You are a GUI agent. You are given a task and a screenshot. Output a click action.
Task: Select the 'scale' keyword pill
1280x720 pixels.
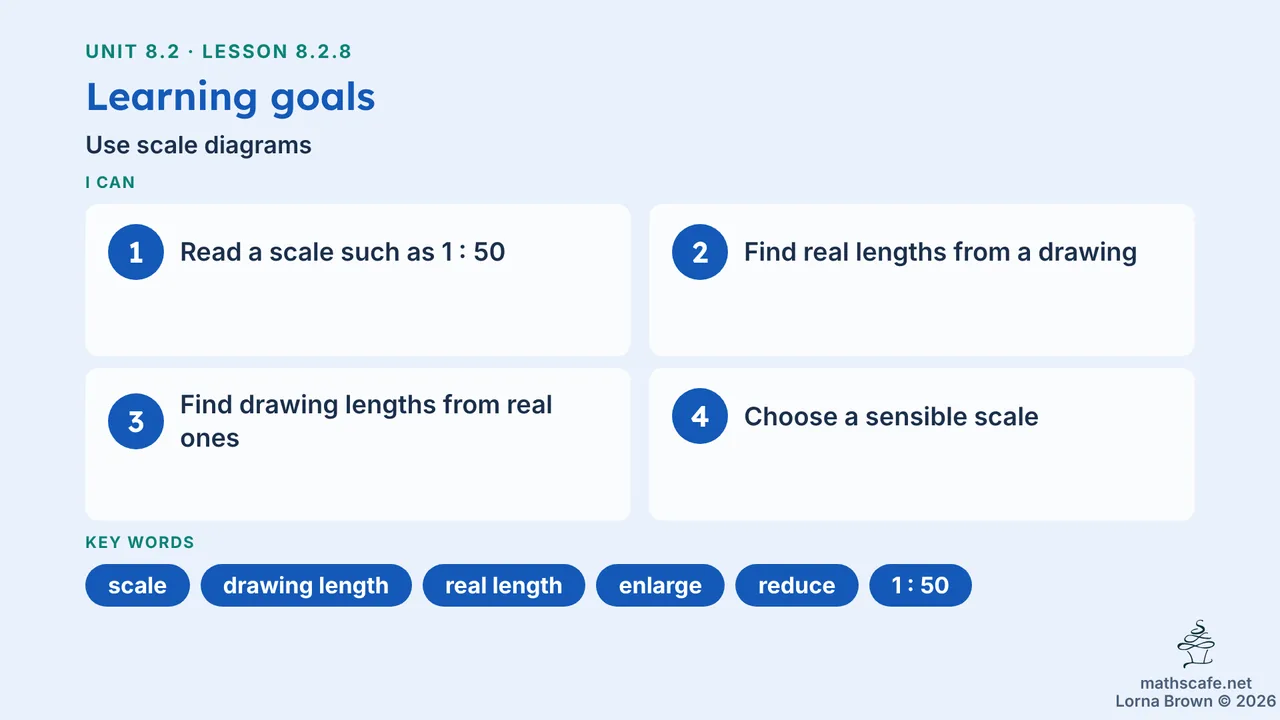[138, 585]
